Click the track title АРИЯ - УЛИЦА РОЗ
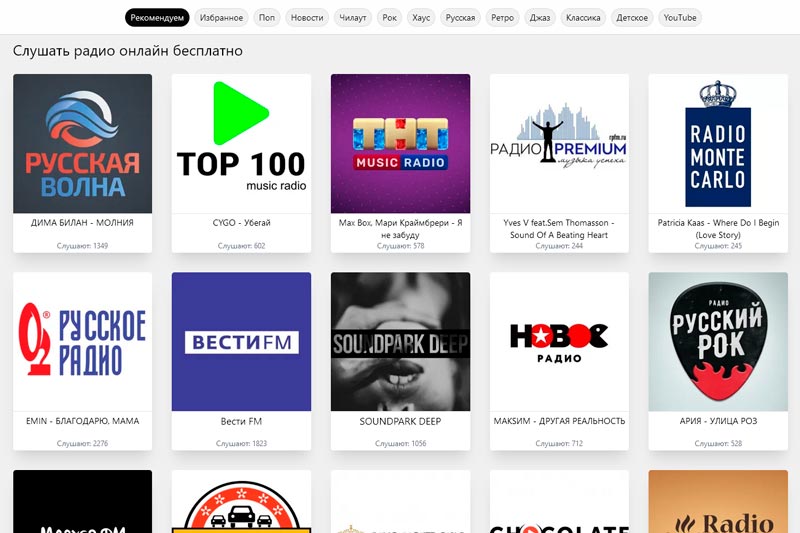This screenshot has height=533, width=800. (718, 421)
